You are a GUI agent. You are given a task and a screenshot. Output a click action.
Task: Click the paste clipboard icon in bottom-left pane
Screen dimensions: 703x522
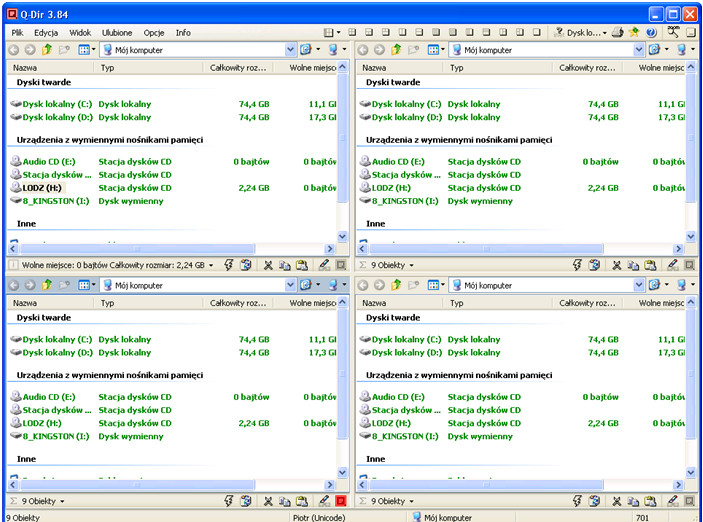302,501
